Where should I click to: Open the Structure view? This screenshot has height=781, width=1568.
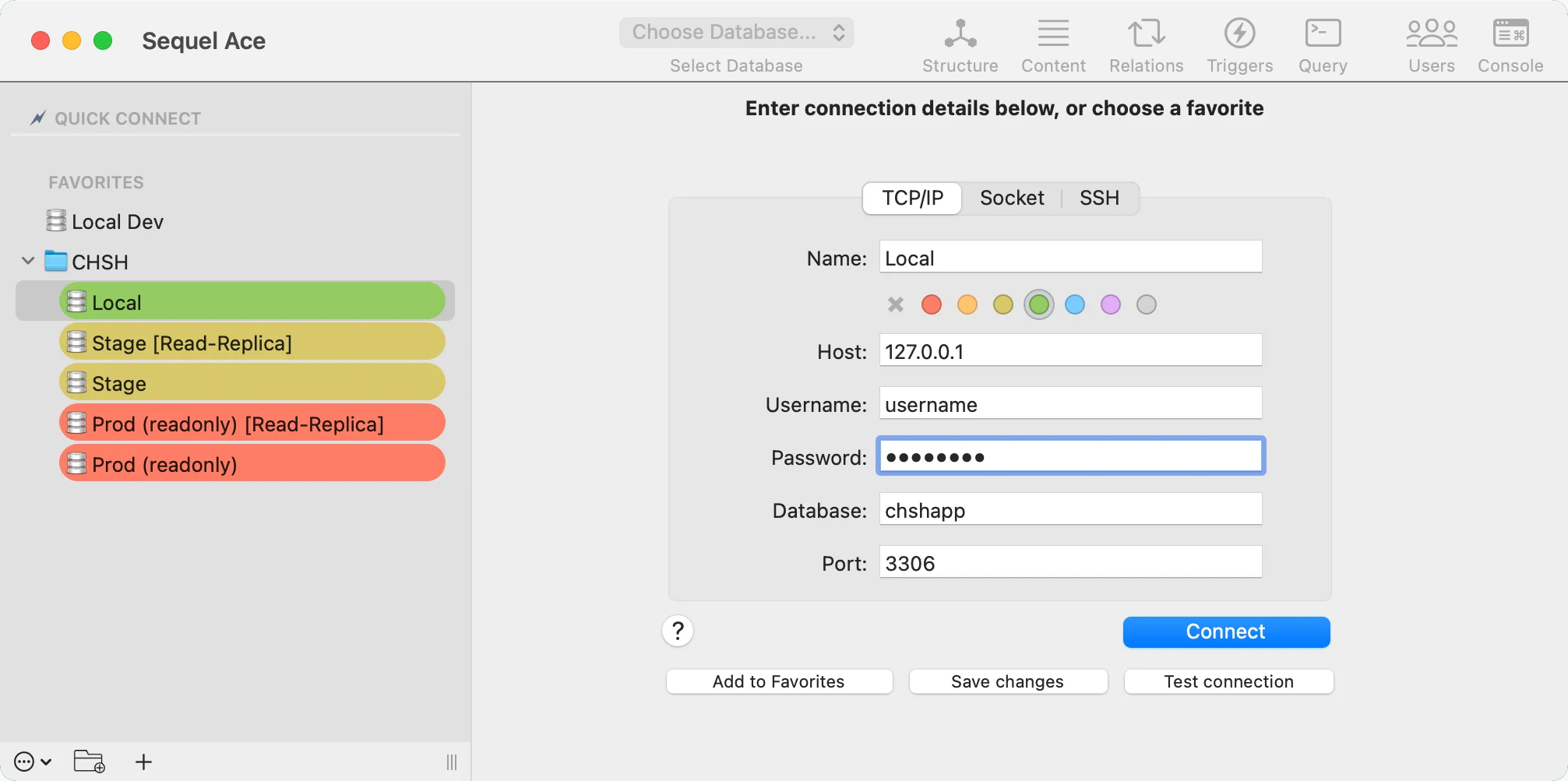click(x=960, y=45)
